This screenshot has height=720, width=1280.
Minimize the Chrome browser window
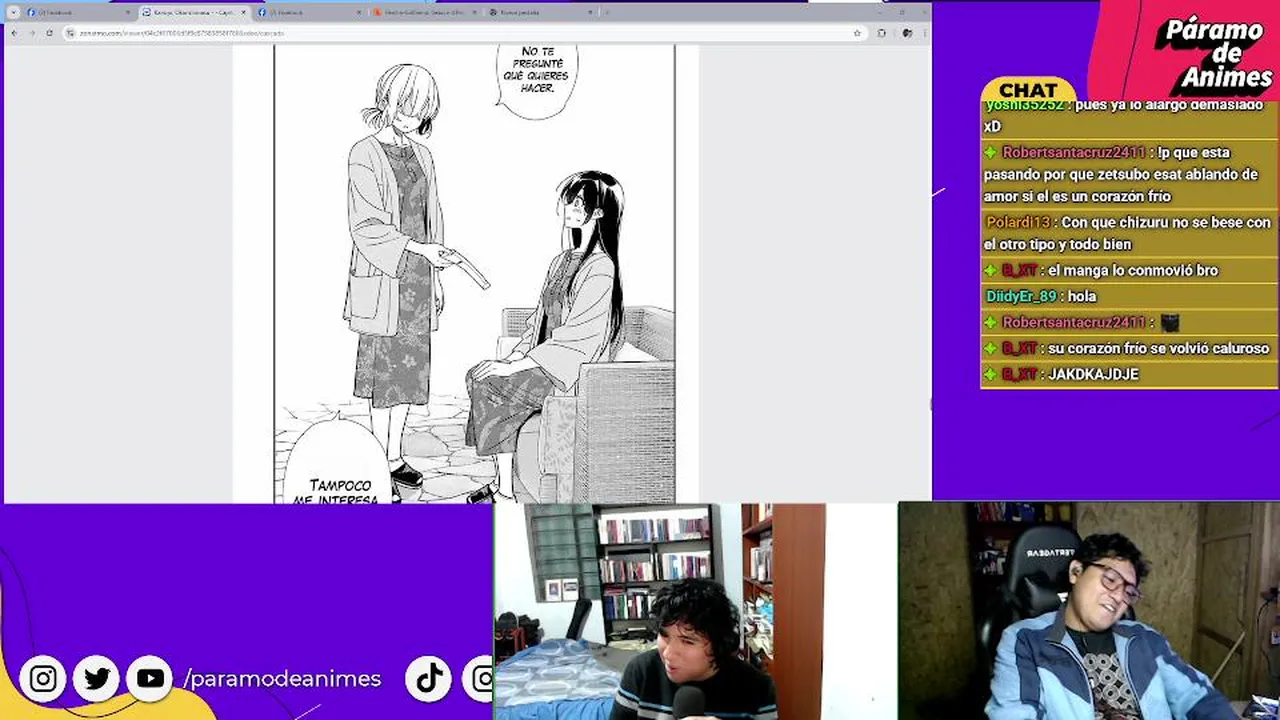click(882, 12)
